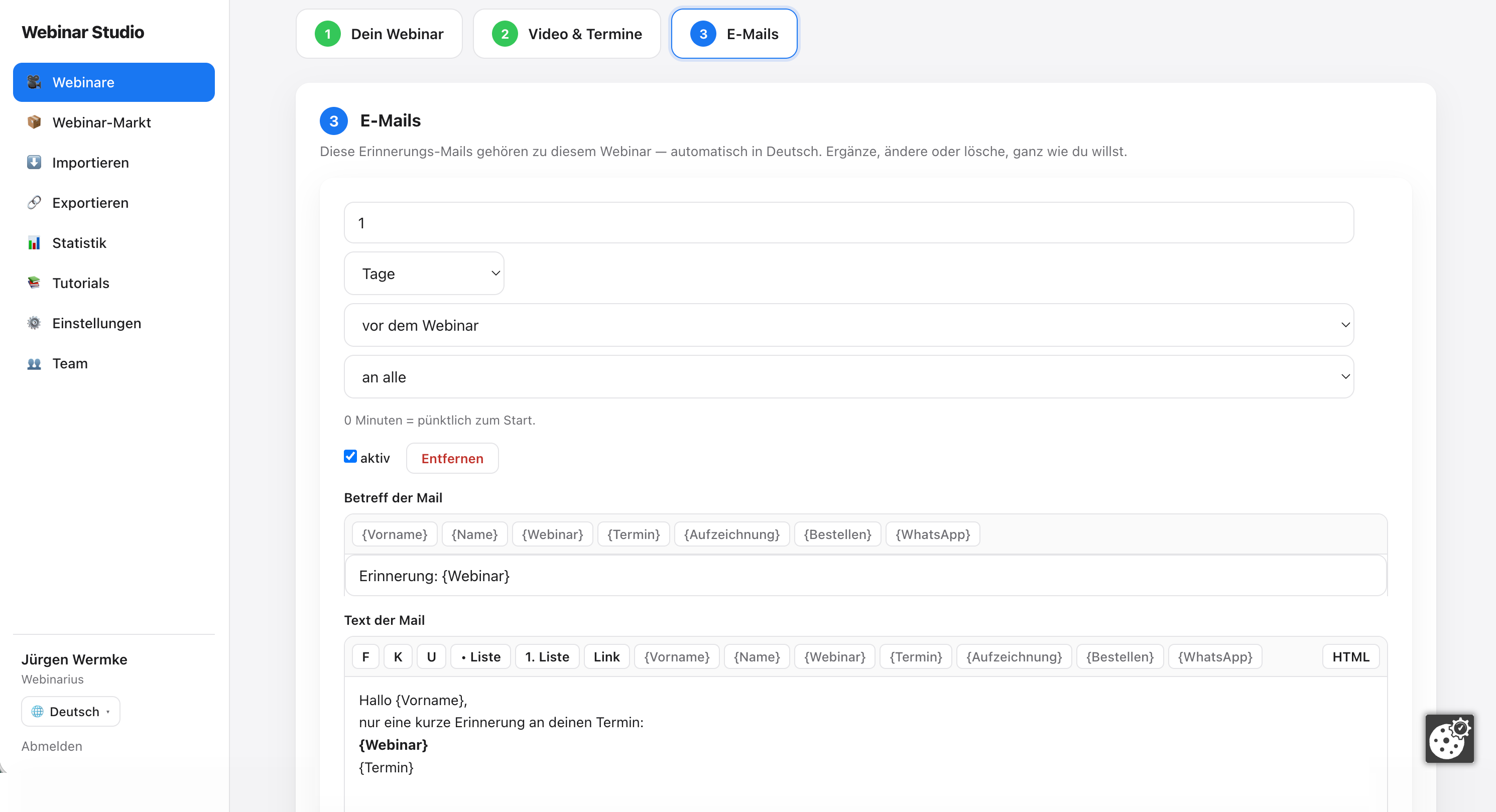This screenshot has width=1496, height=812.
Task: Click the globe icon next to Deutsch
Action: point(38,711)
